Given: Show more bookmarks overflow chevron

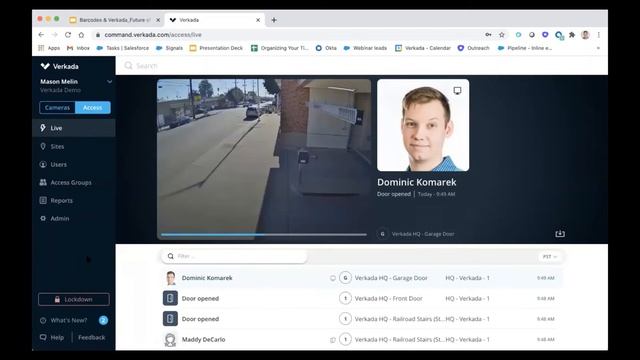Looking at the screenshot, I should tap(598, 48).
